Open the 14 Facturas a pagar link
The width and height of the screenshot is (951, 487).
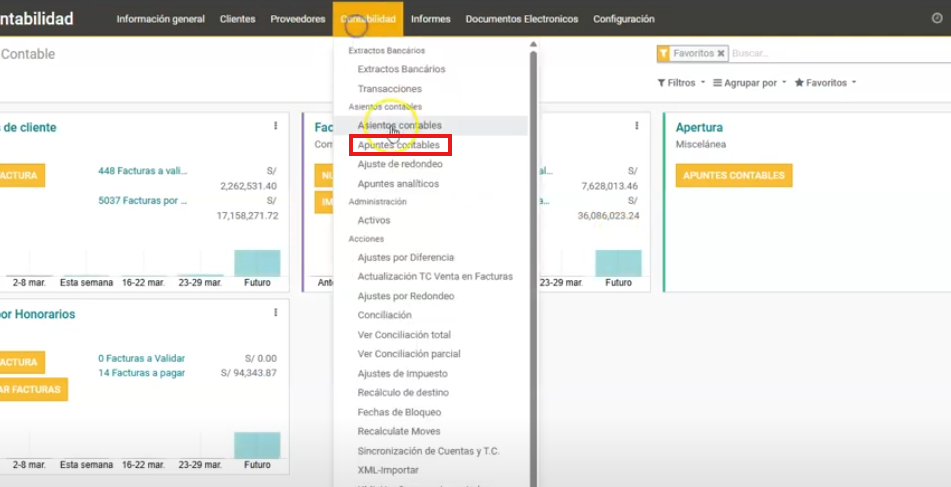click(x=141, y=373)
